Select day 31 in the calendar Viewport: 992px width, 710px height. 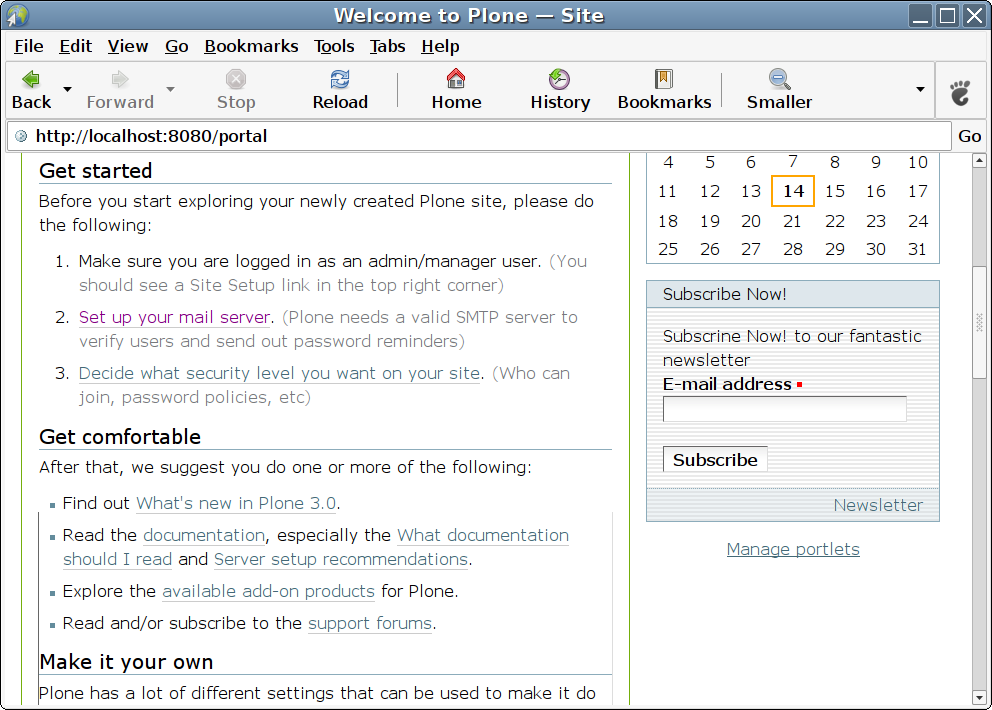pyautogui.click(x=917, y=249)
